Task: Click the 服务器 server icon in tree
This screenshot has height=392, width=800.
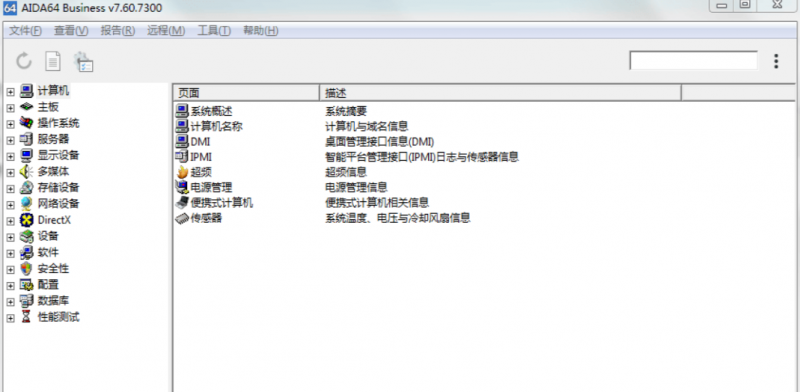Action: tap(27, 139)
